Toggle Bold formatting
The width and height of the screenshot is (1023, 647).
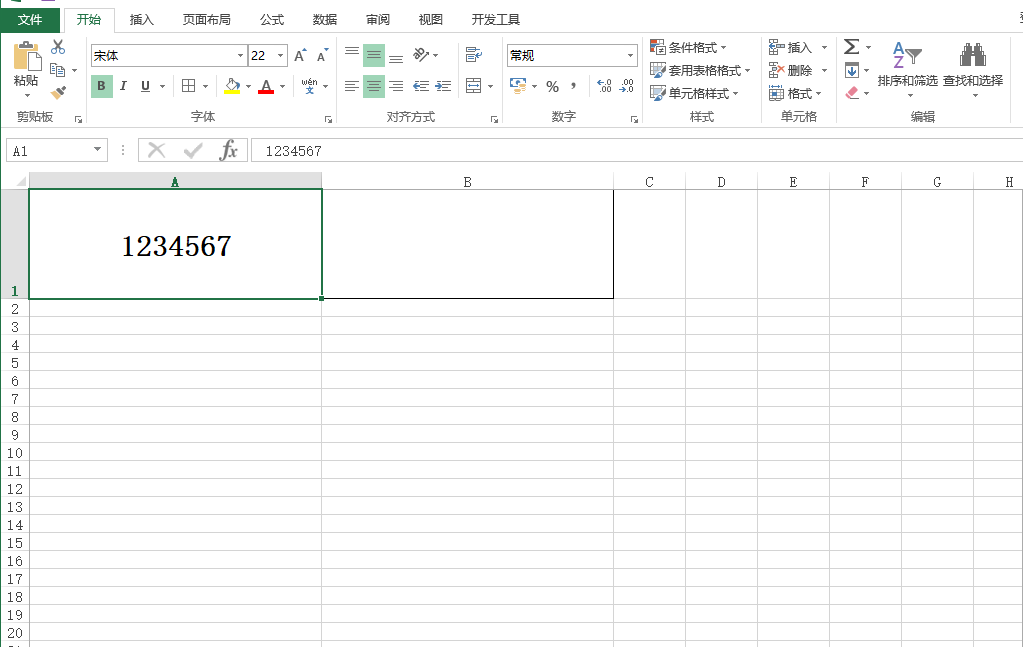[101, 85]
